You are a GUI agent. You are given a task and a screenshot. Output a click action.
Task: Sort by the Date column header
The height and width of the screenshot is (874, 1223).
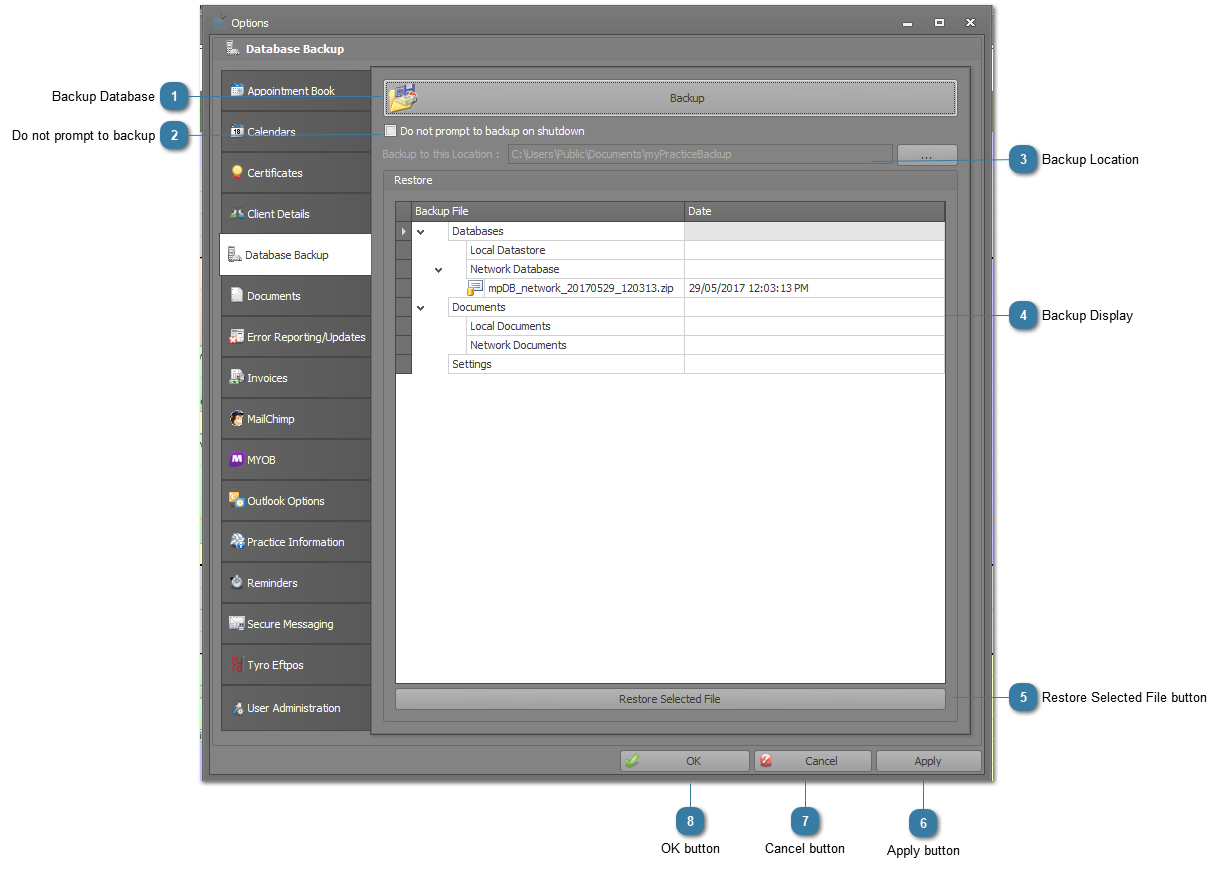coord(814,212)
